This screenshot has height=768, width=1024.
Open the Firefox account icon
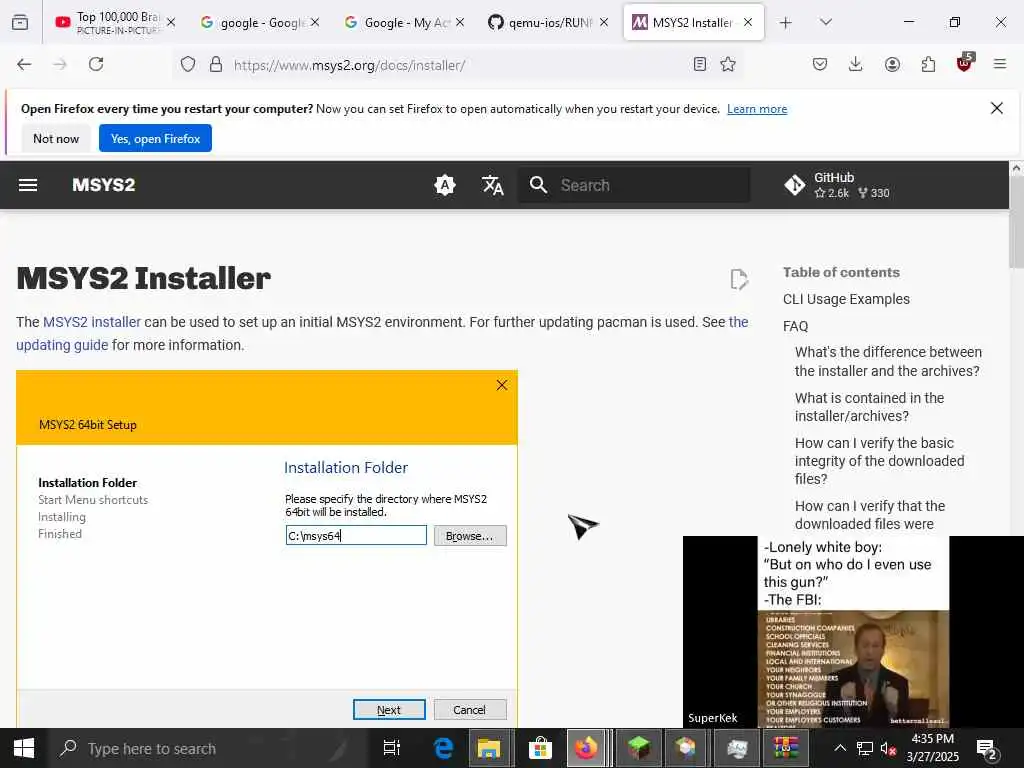[x=892, y=64]
